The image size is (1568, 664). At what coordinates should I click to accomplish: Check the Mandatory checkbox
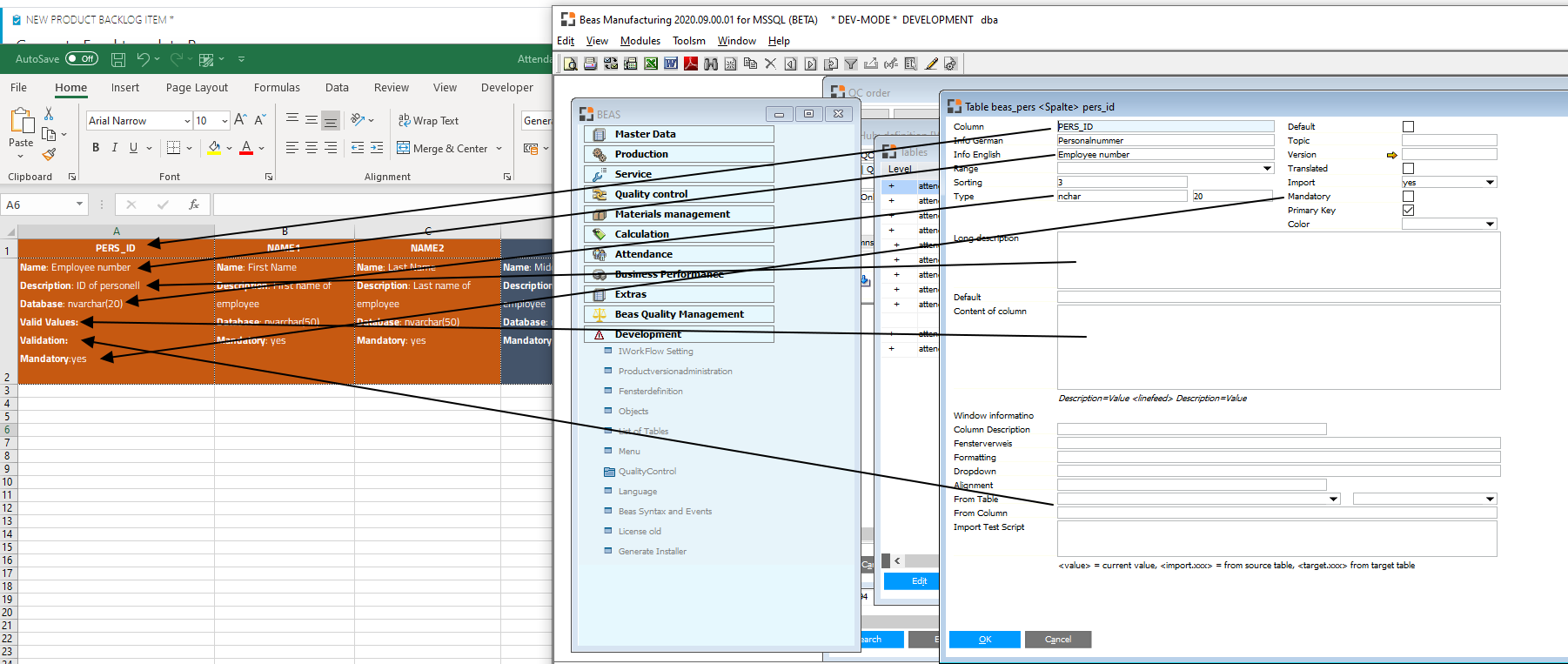coord(1408,197)
